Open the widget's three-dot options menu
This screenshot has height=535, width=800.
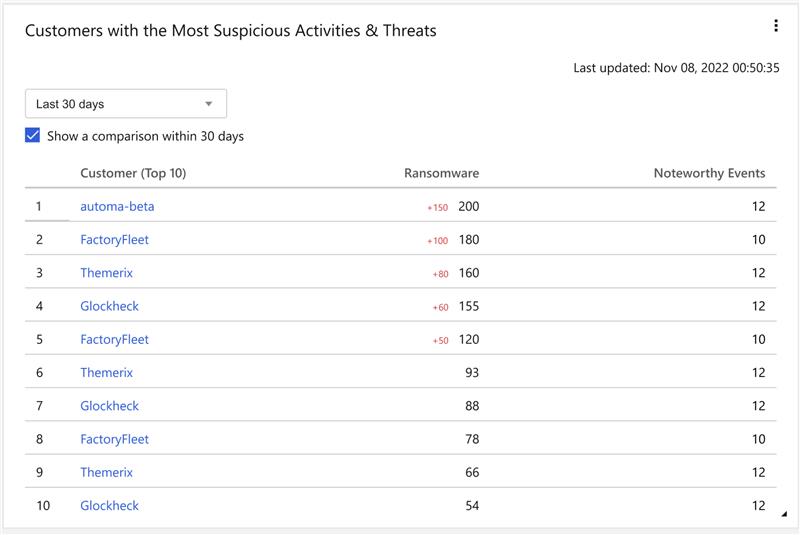(776, 26)
